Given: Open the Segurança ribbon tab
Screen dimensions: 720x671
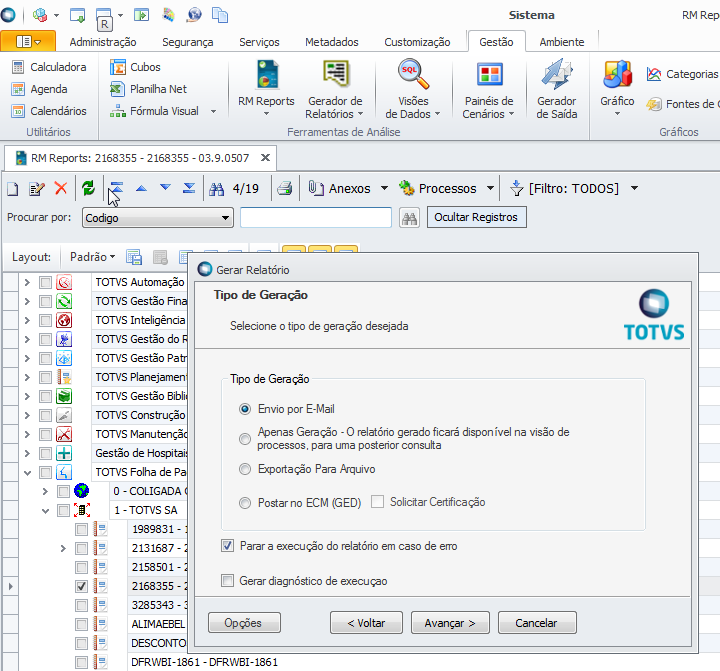Looking at the screenshot, I should pos(187,42).
